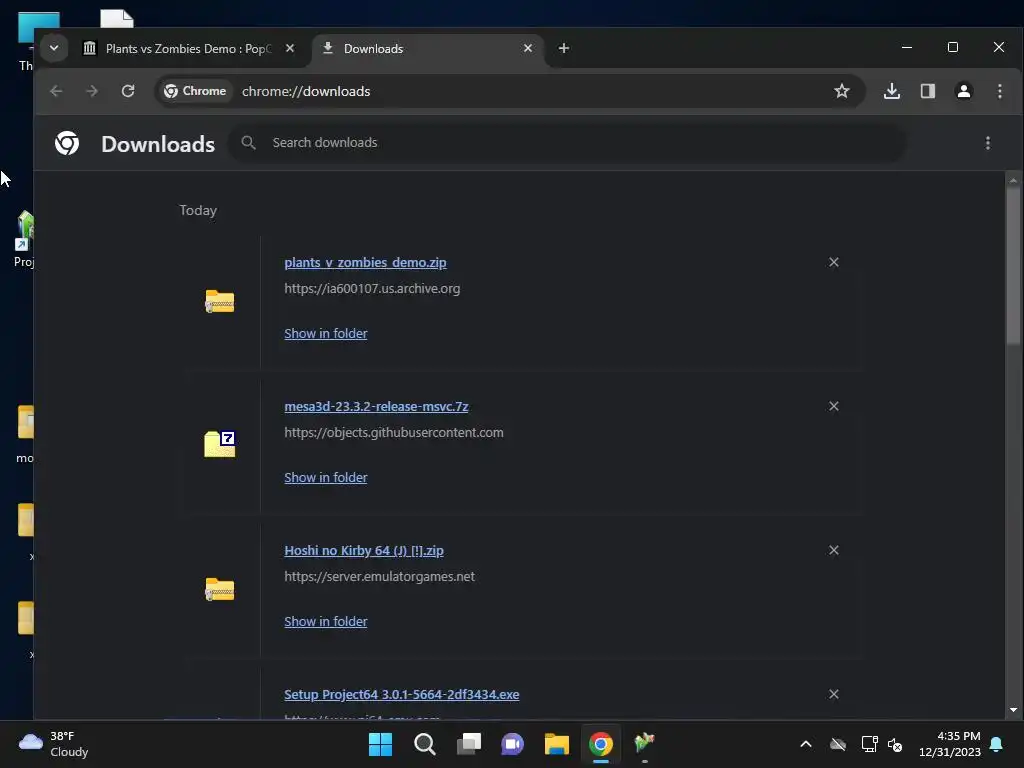Click the cloud sync tray icon
Image resolution: width=1024 pixels, height=768 pixels.
[838, 744]
